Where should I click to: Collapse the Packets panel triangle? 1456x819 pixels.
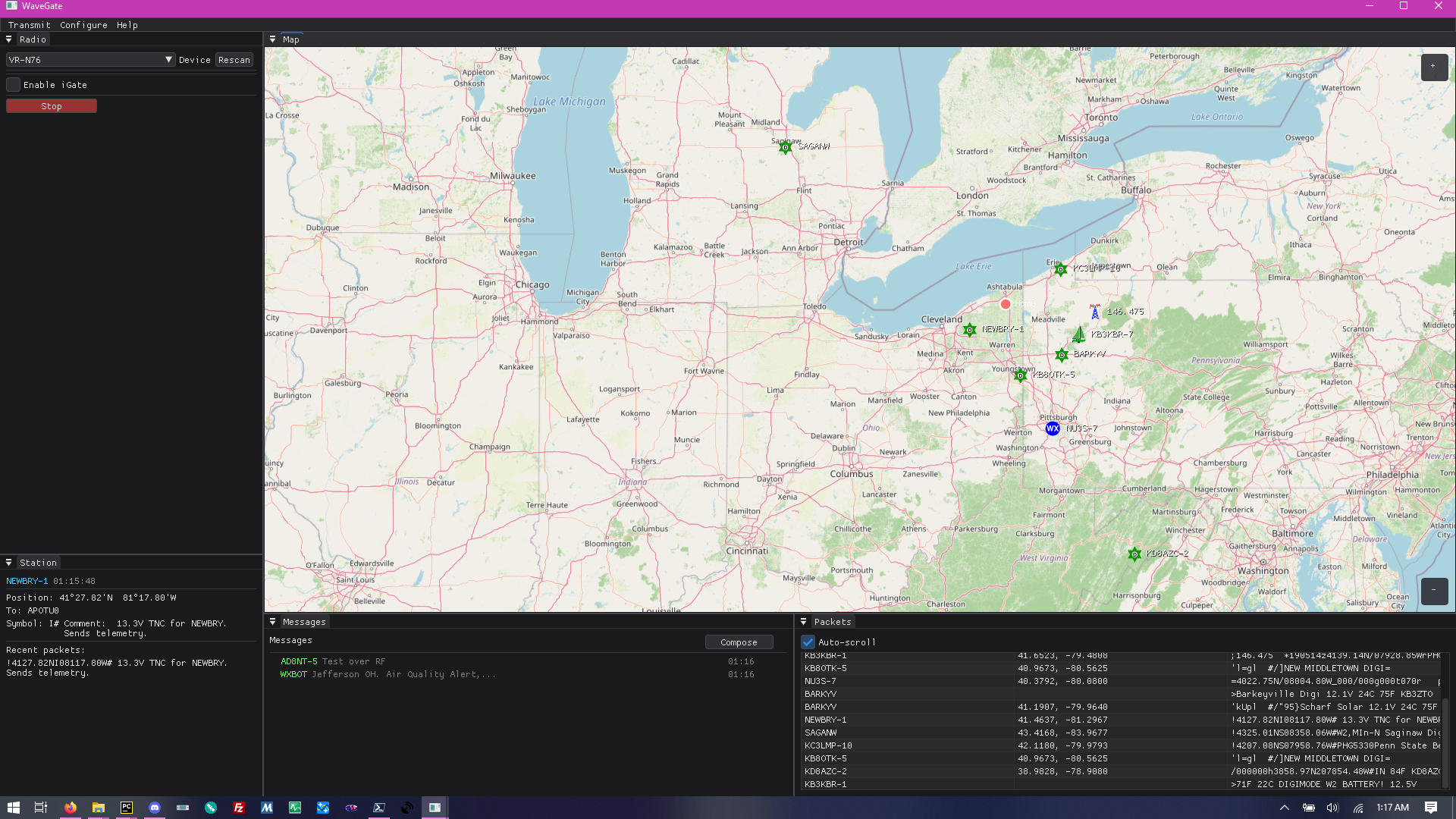804,622
